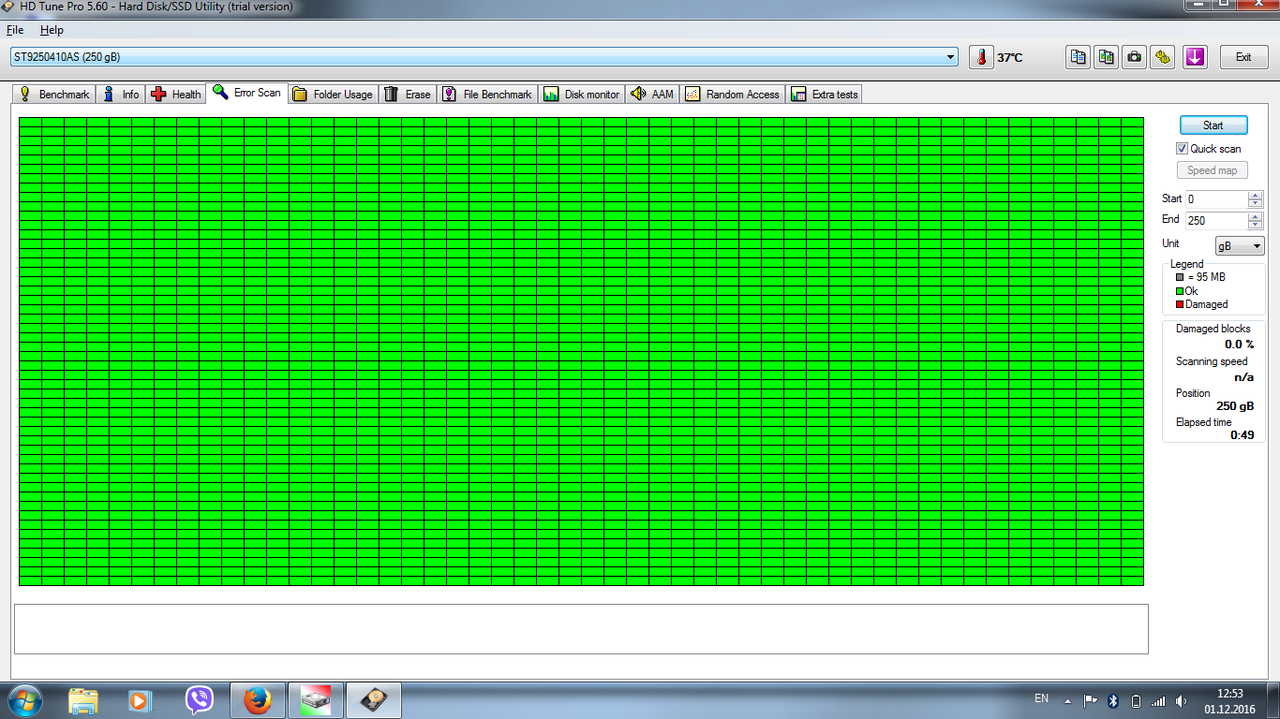The width and height of the screenshot is (1280, 719).
Task: Click the purple down-arrow tray icon
Action: point(1195,57)
